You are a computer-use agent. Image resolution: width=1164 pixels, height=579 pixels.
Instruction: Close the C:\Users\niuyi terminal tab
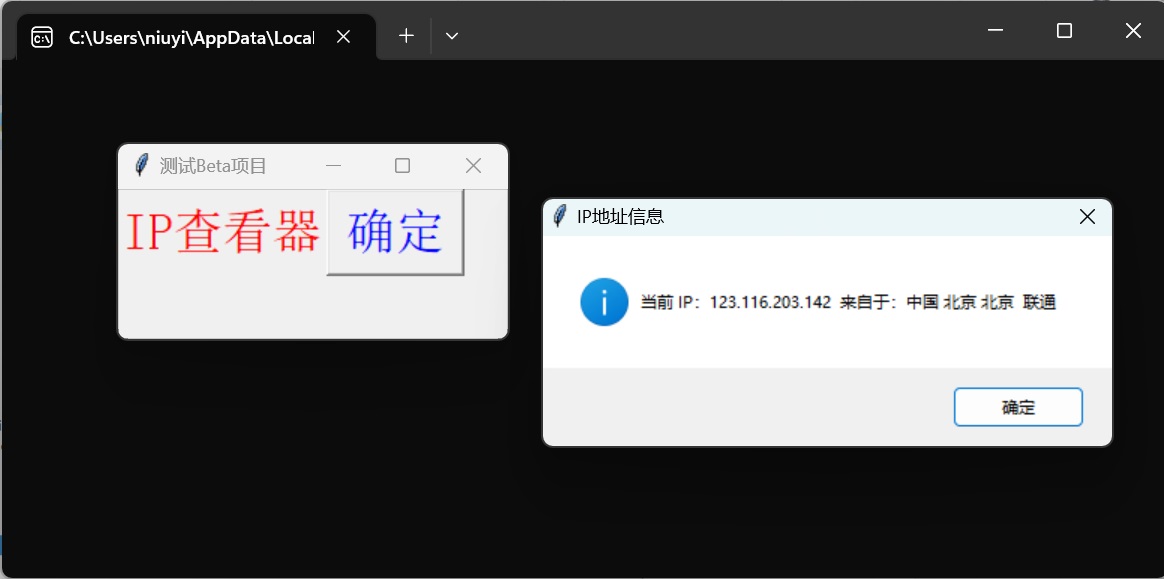[x=343, y=36]
